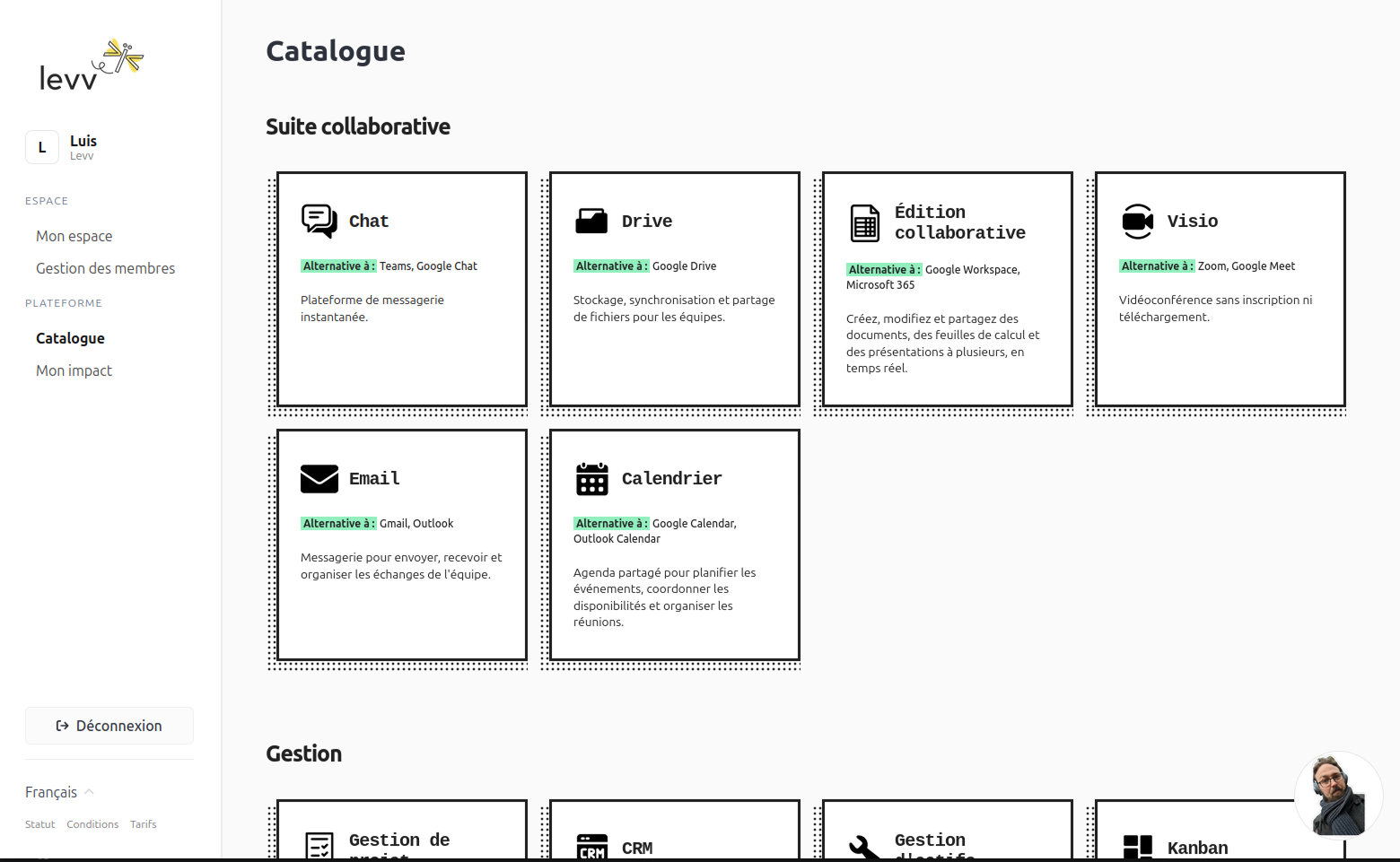Click the Édition collaborative document icon
The height and width of the screenshot is (862, 1400).
tap(865, 223)
